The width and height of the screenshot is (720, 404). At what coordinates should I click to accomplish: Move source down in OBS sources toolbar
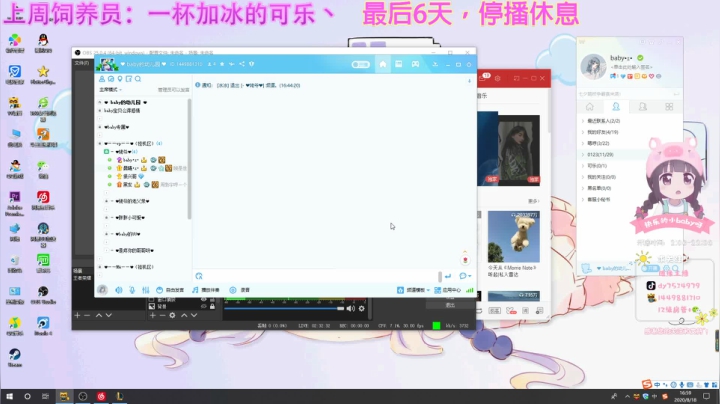194,315
